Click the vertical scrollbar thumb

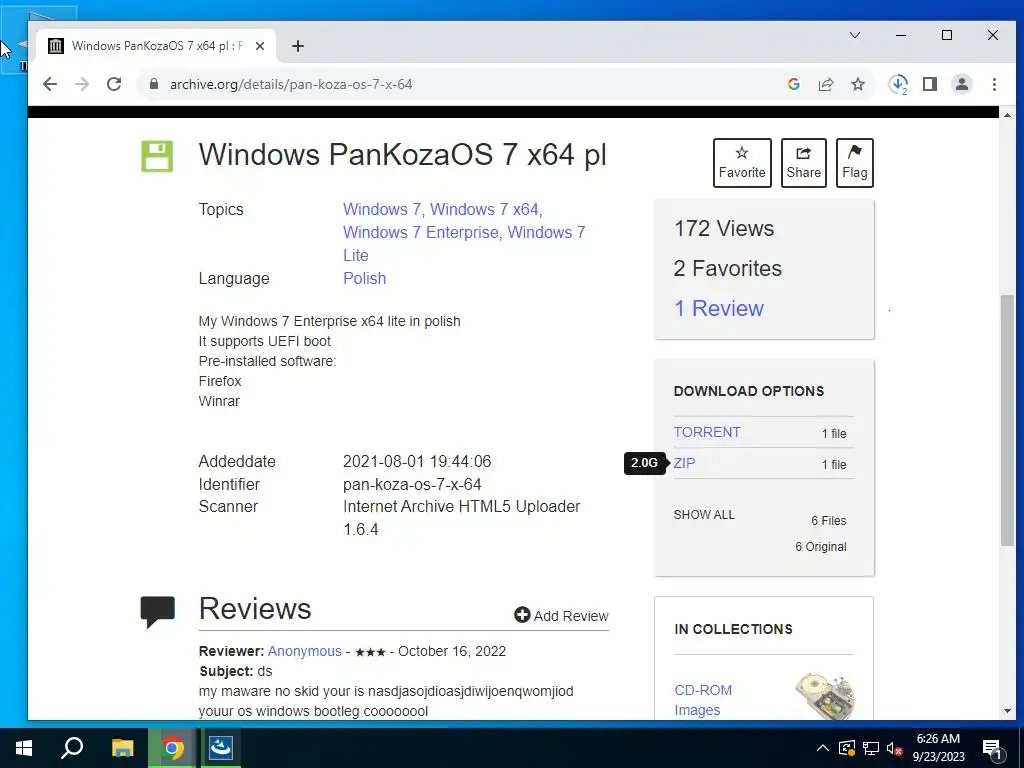click(x=1007, y=420)
